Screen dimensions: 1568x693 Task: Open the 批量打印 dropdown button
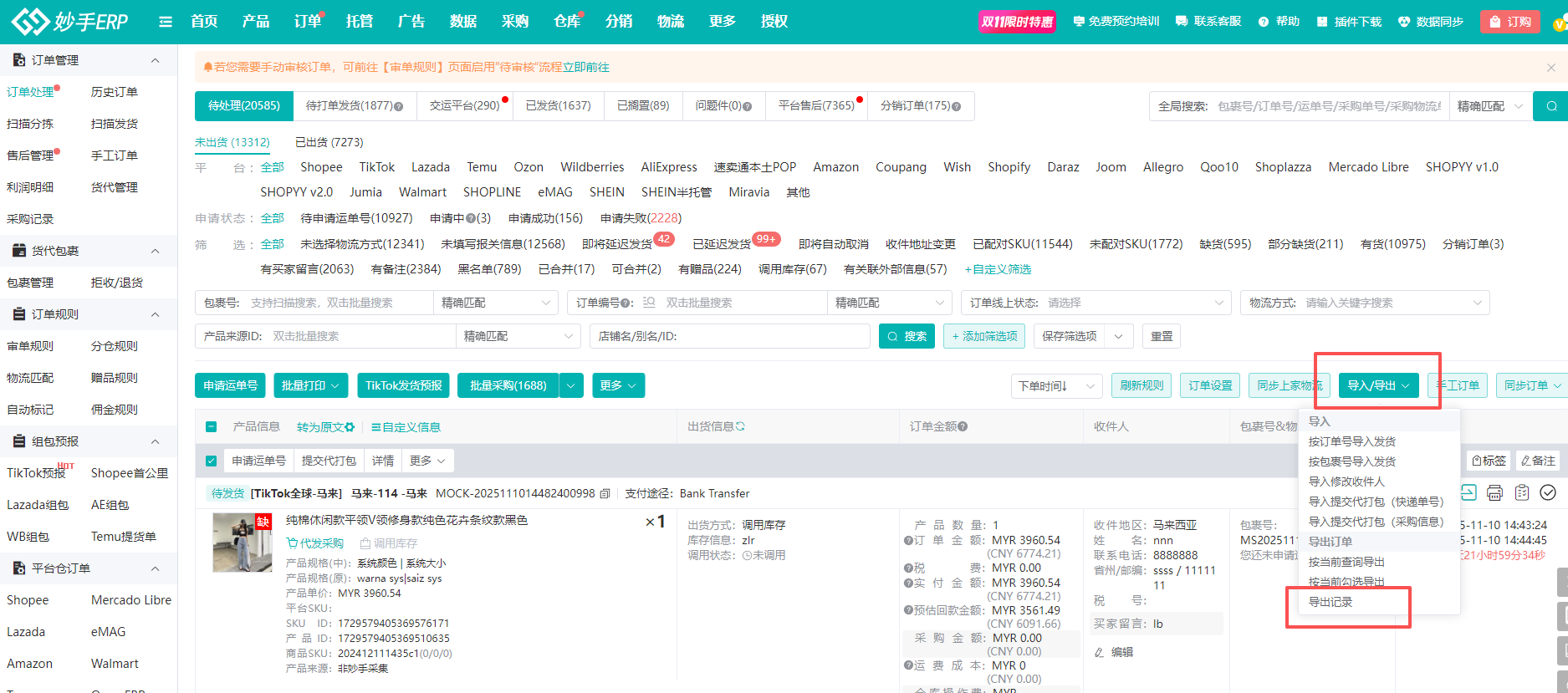[310, 385]
